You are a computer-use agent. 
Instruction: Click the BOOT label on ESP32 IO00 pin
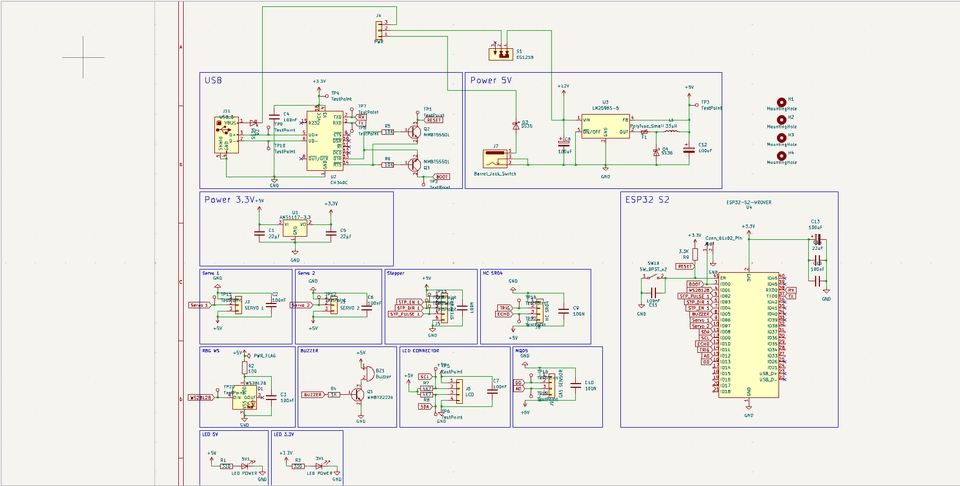point(695,284)
